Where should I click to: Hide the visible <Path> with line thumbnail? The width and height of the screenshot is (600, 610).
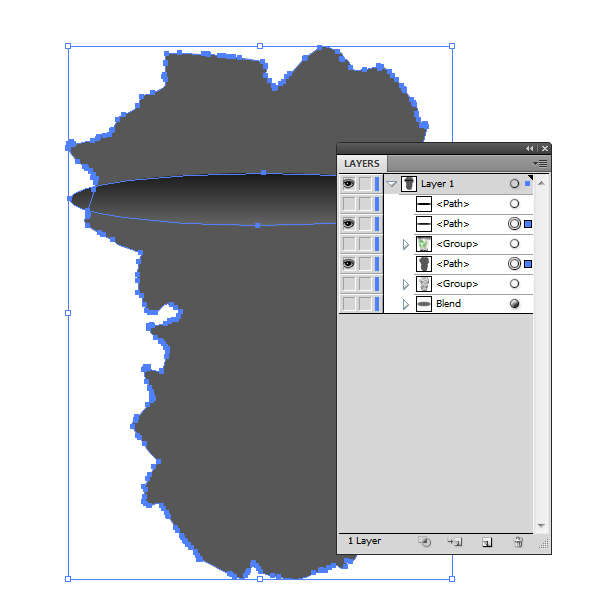[x=349, y=224]
